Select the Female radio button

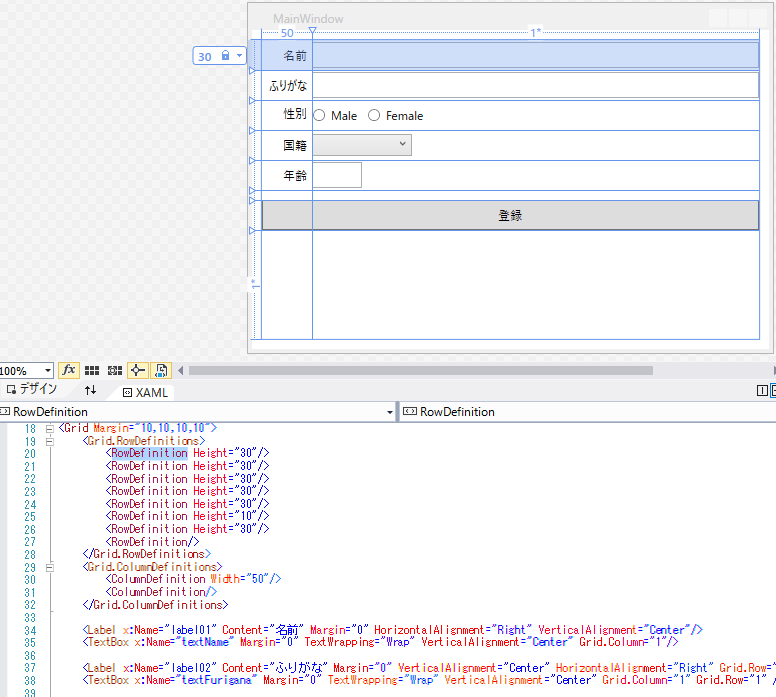(374, 115)
